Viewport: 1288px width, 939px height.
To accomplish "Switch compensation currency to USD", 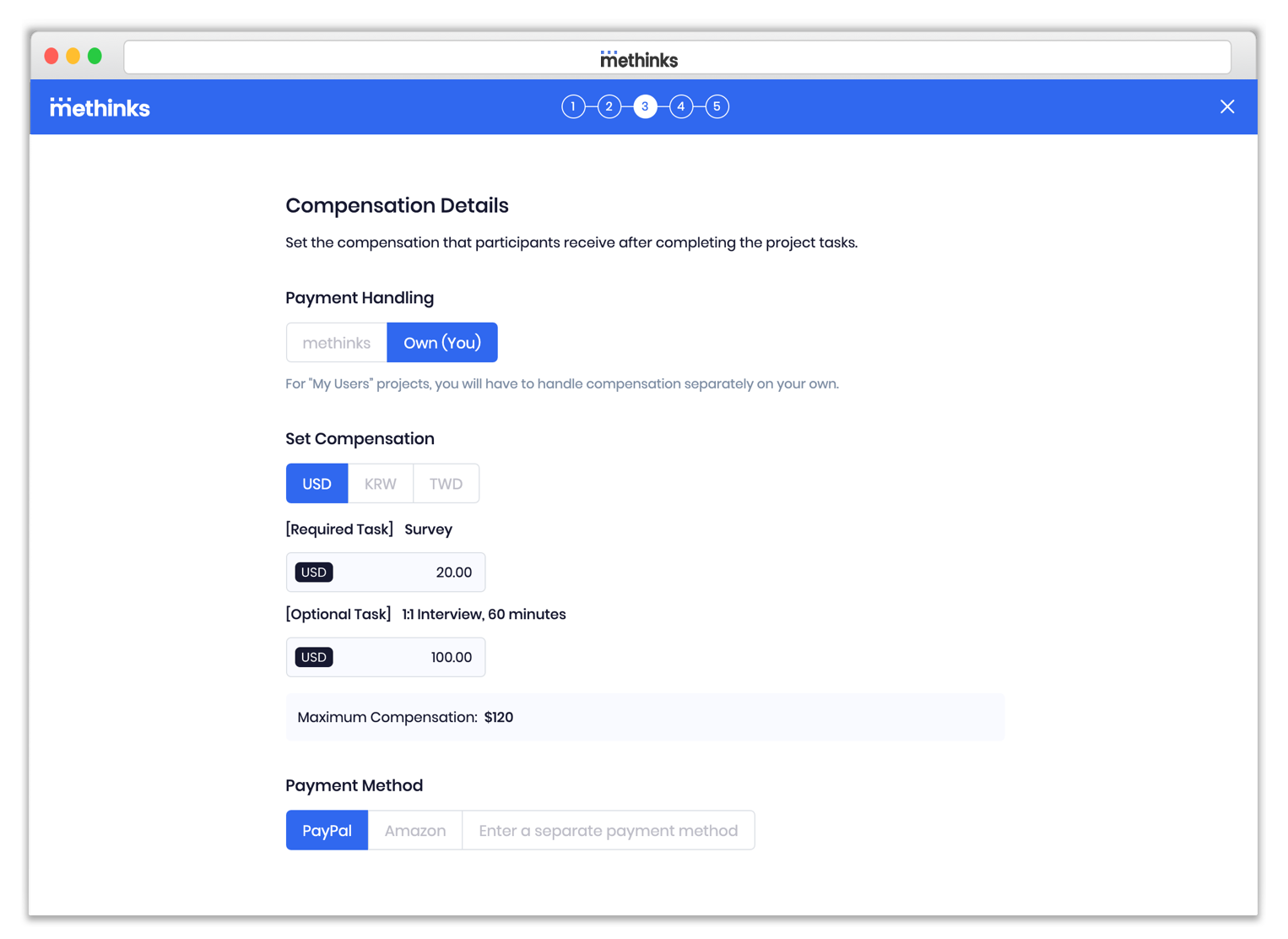I will coord(317,484).
